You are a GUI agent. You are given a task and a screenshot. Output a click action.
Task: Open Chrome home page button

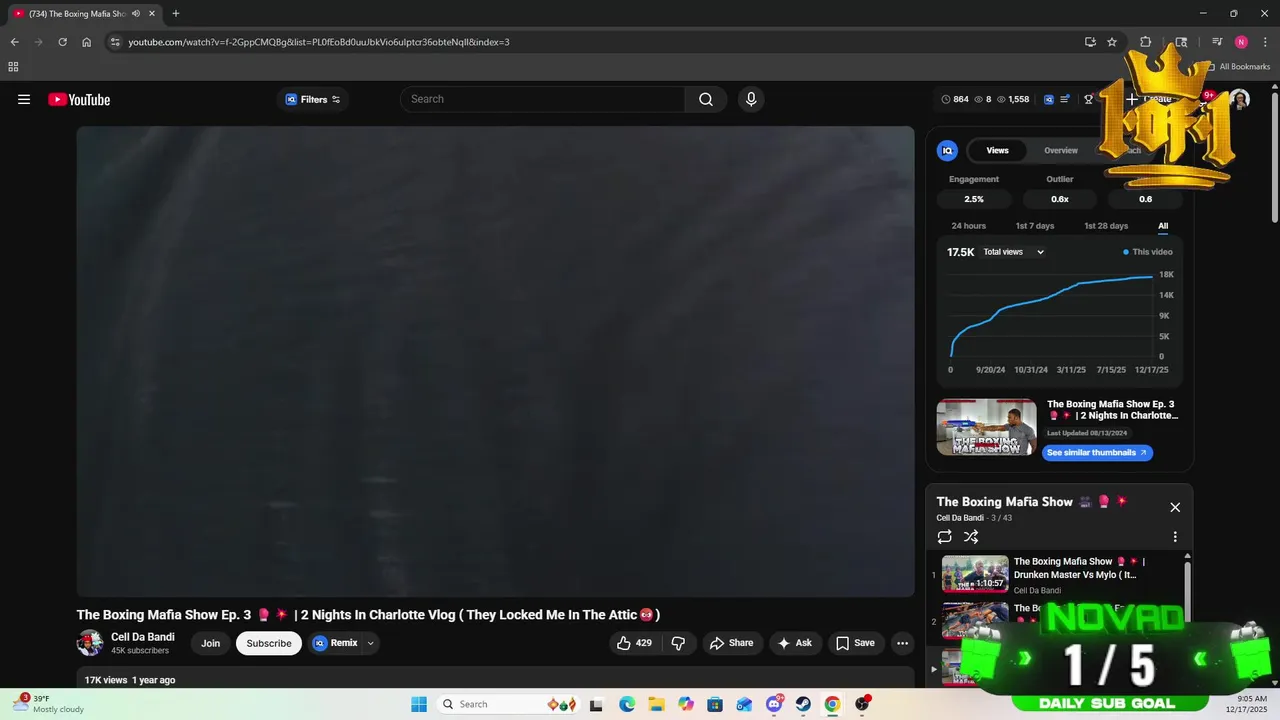[x=87, y=42]
